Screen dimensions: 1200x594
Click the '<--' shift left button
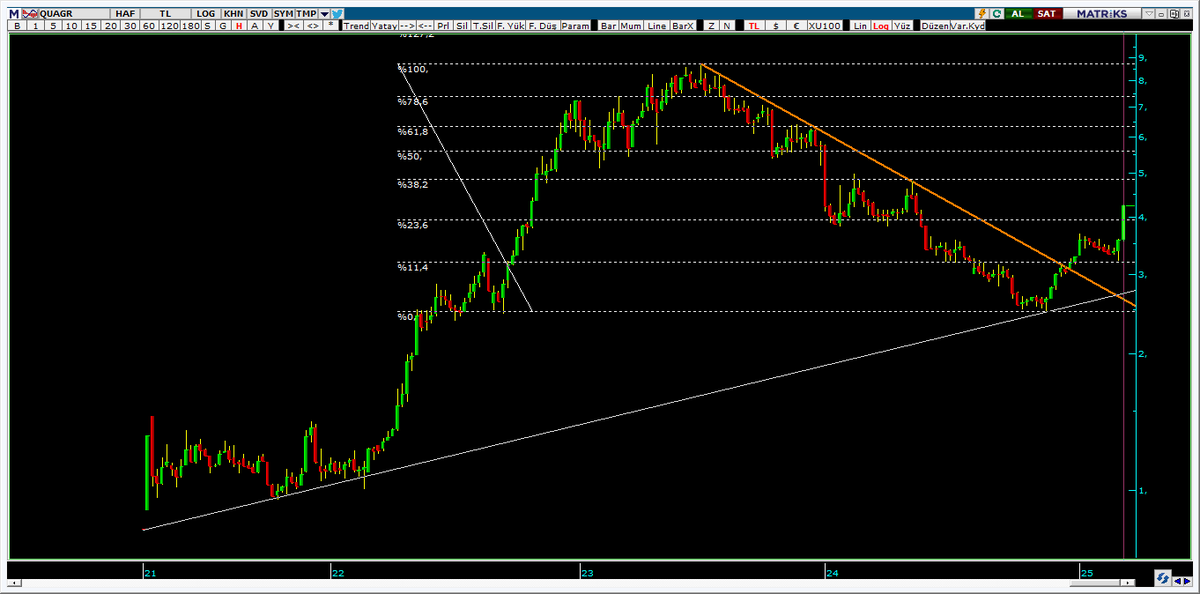click(425, 26)
